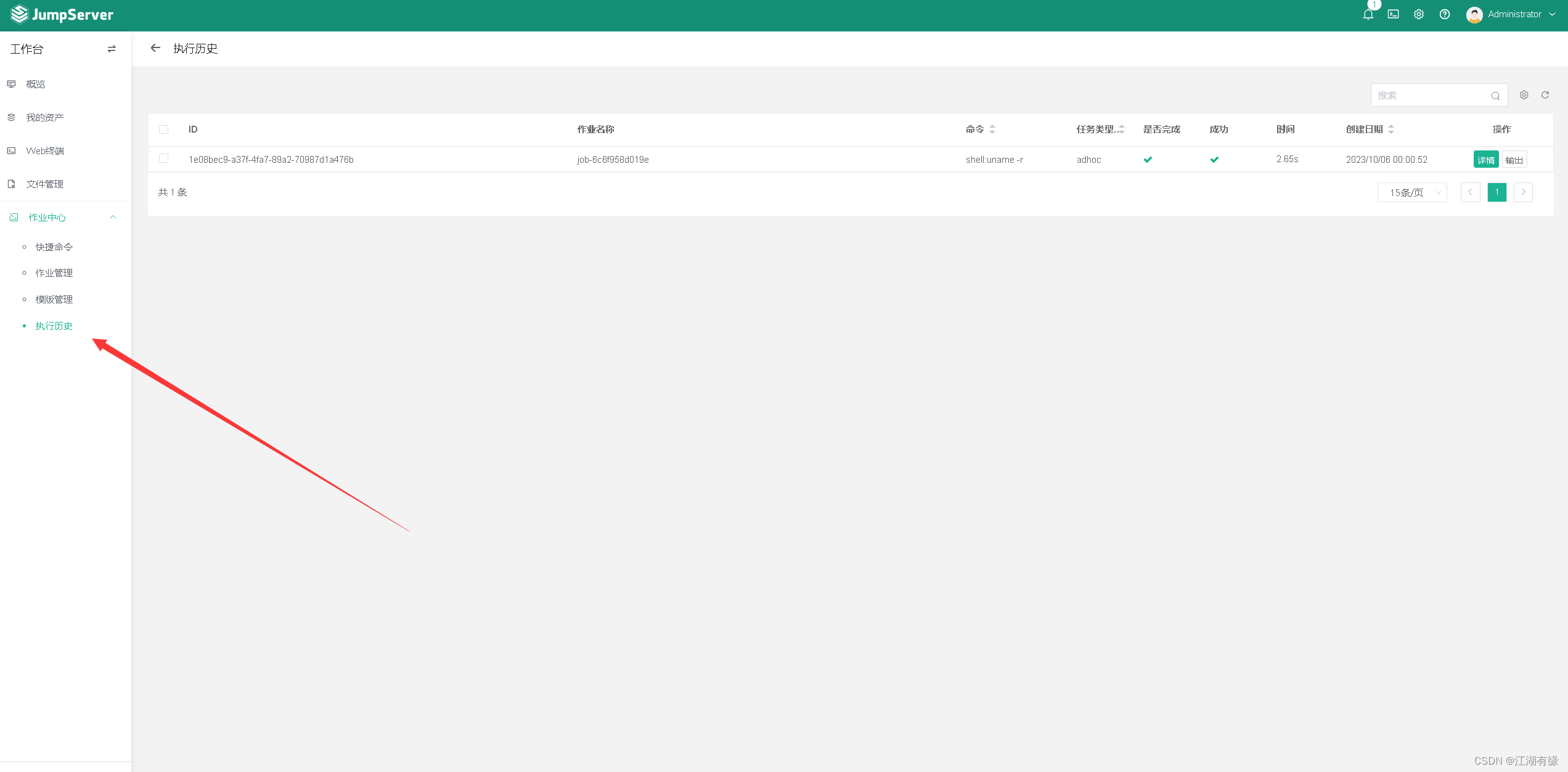Check the row for job-6c6f958d019e
Image resolution: width=1568 pixels, height=772 pixels.
tap(163, 158)
